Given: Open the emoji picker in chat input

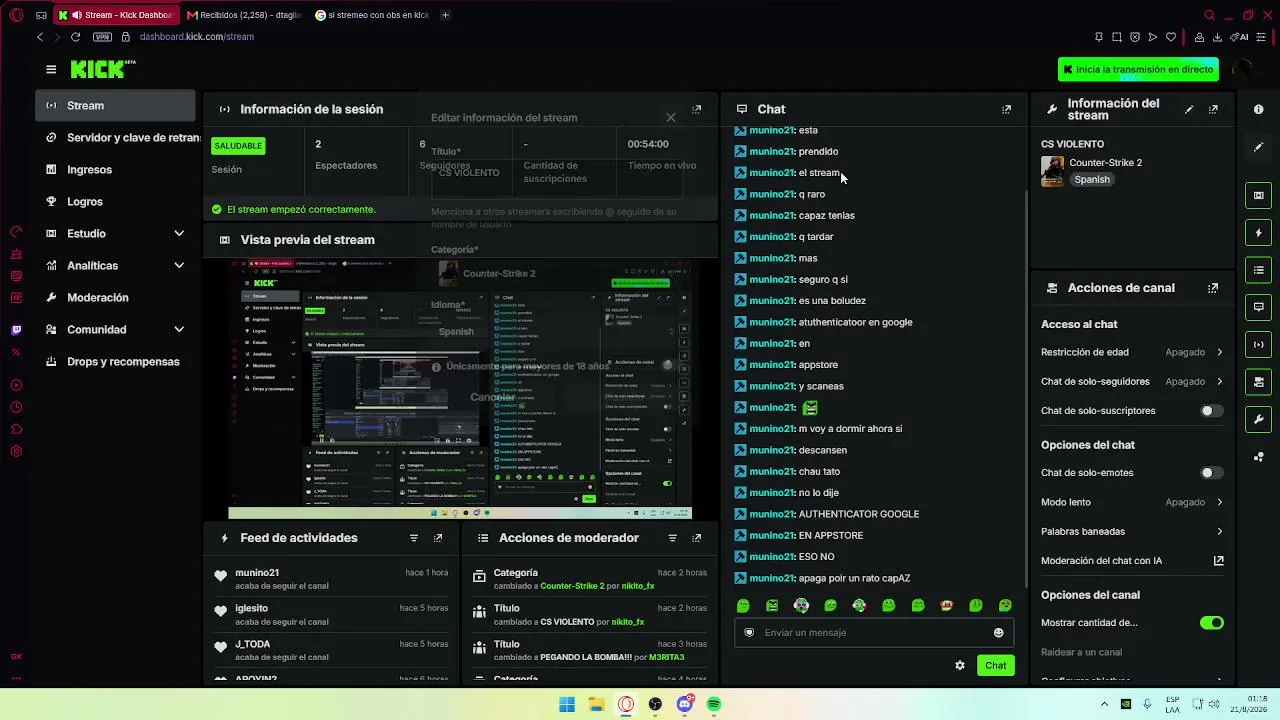Looking at the screenshot, I should pos(998,632).
